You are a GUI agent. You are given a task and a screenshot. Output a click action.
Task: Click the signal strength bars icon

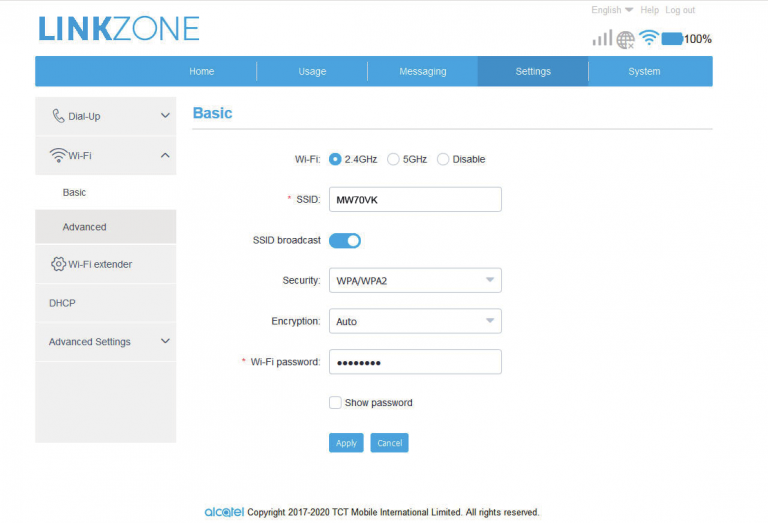[601, 38]
